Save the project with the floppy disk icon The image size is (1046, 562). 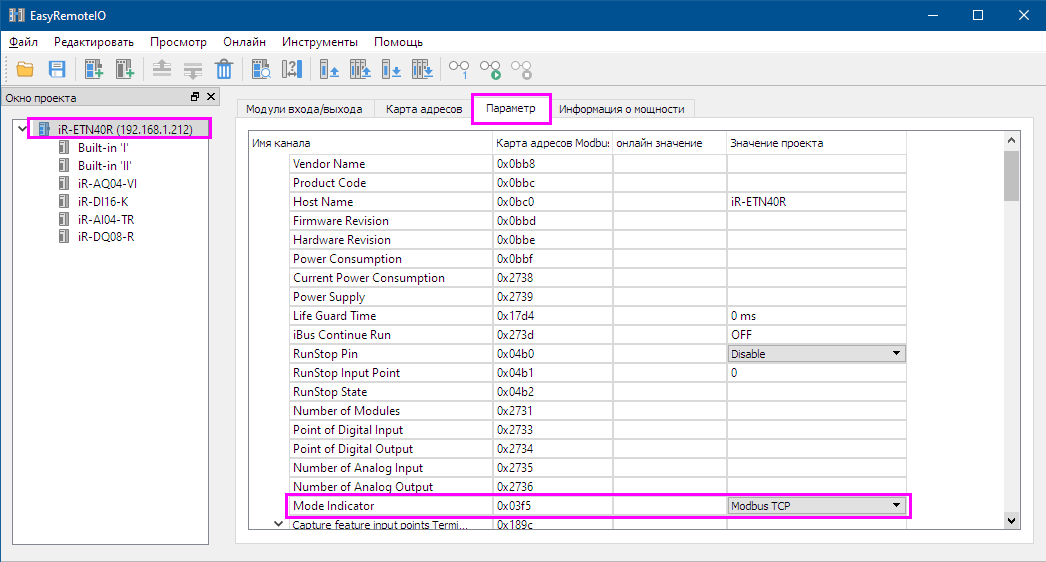tap(57, 69)
